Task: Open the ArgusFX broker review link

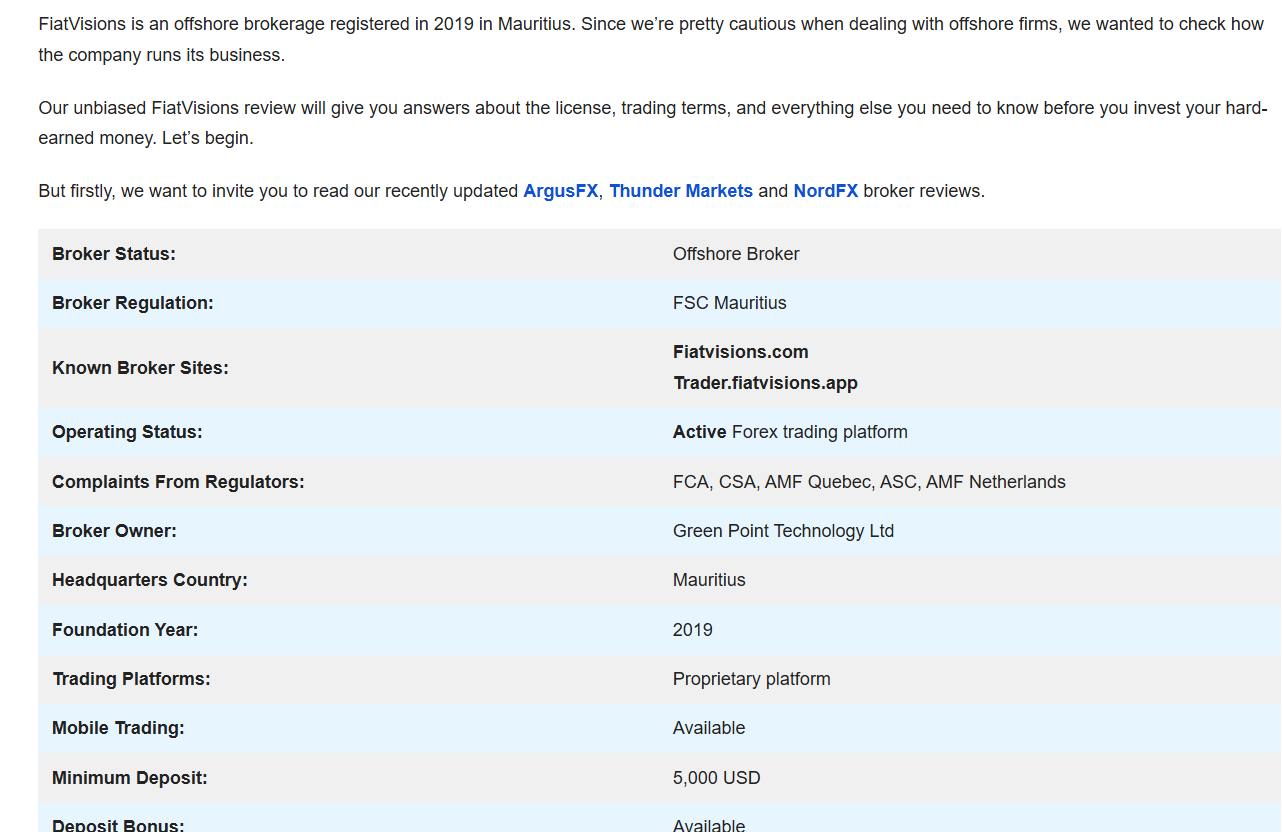Action: pyautogui.click(x=560, y=190)
